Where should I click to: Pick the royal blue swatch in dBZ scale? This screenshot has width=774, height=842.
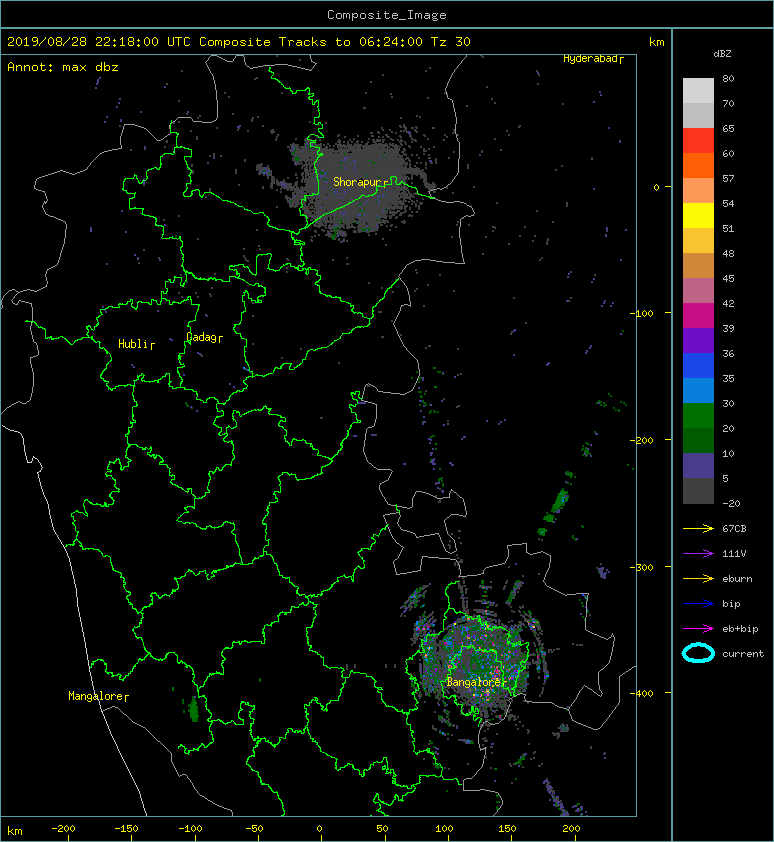click(x=698, y=366)
